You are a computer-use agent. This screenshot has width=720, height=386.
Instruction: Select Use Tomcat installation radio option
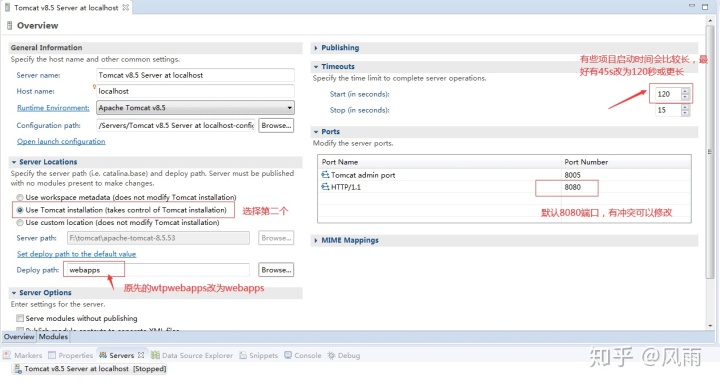click(x=20, y=210)
